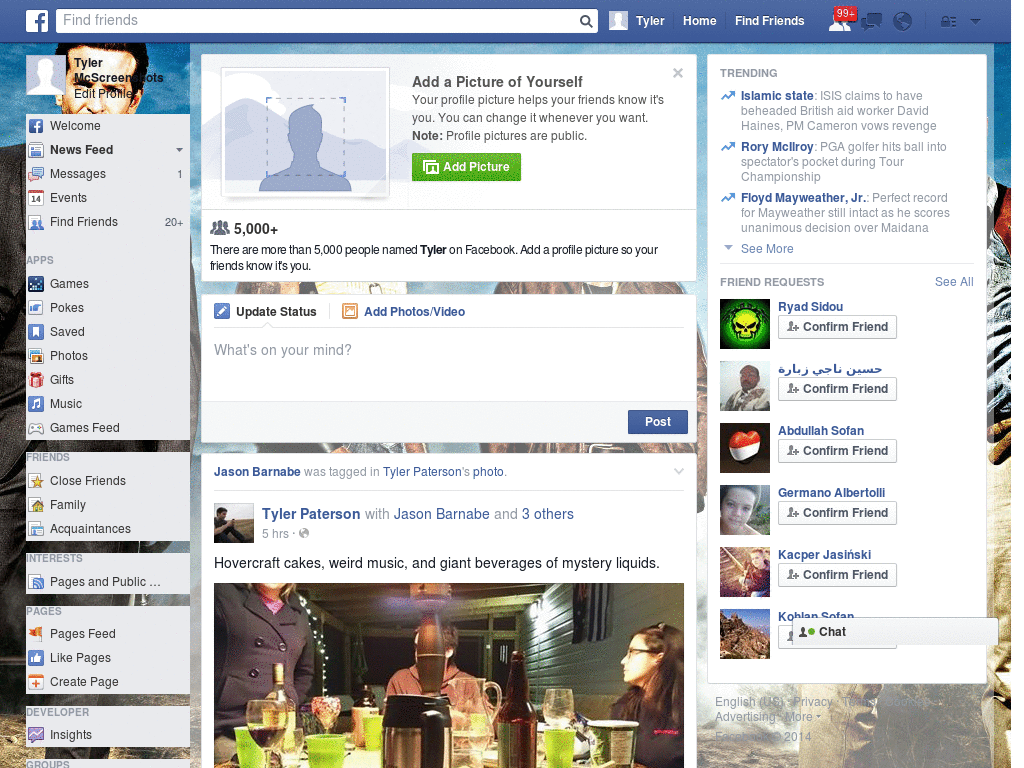Dismiss the Add a Picture card

(x=678, y=73)
